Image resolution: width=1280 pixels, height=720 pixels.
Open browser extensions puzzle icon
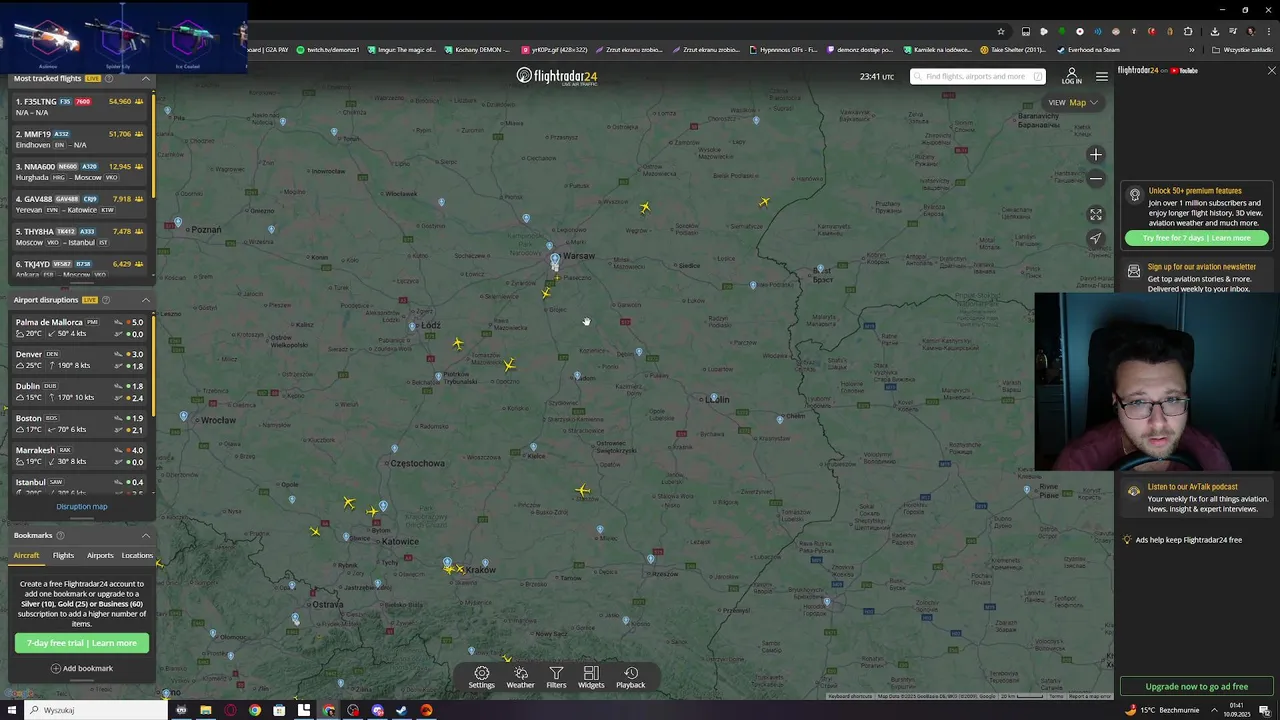(x=1188, y=31)
